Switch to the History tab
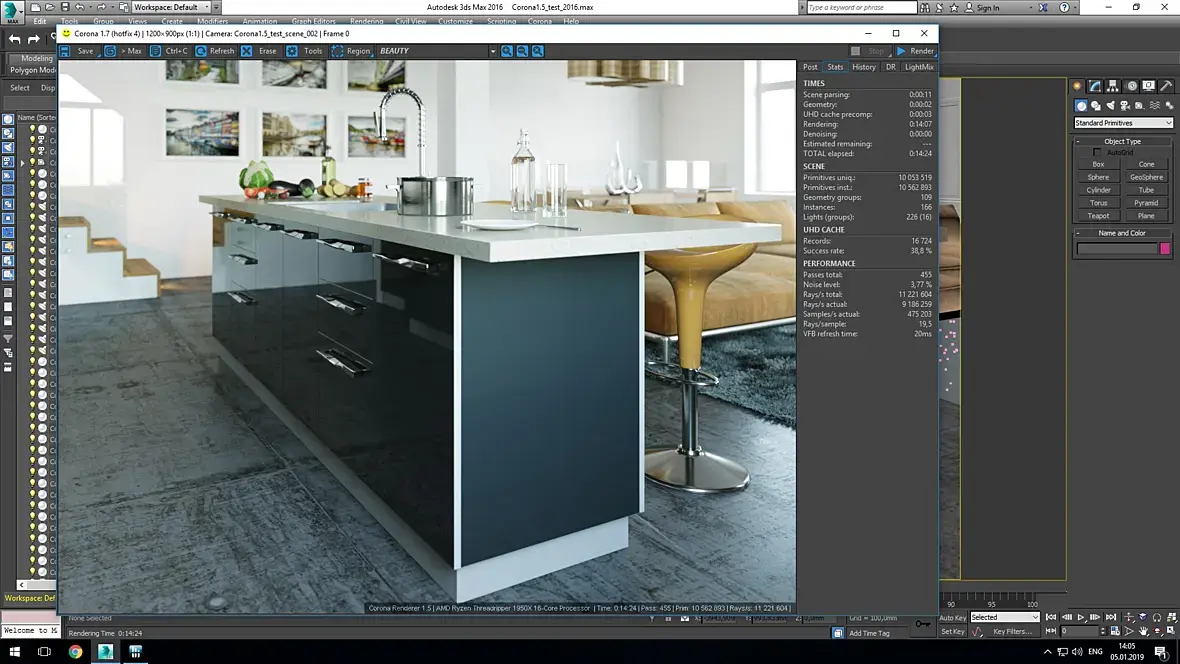The width and height of the screenshot is (1180, 664). (x=864, y=67)
